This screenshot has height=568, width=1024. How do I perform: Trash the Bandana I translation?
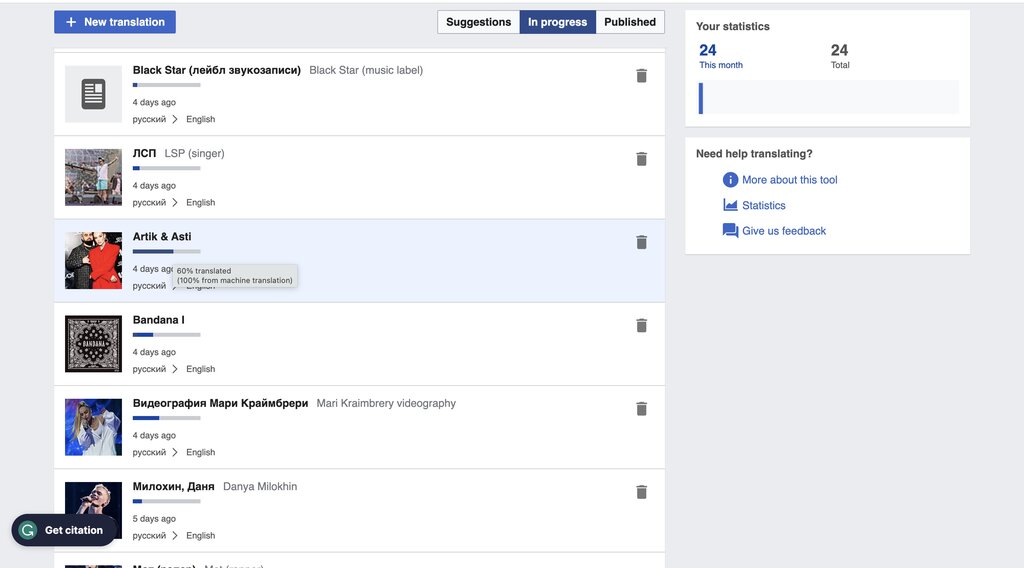(x=641, y=325)
